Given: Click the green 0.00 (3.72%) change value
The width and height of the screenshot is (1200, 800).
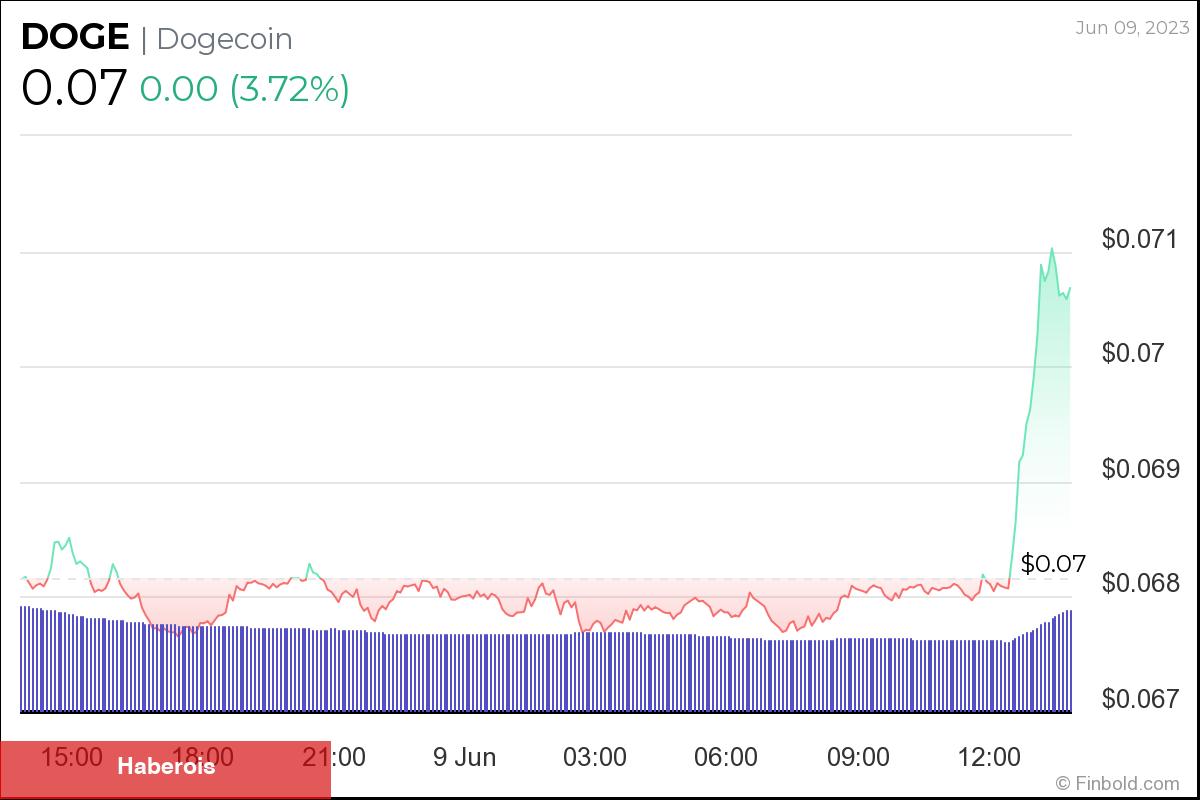Looking at the screenshot, I should 245,89.
